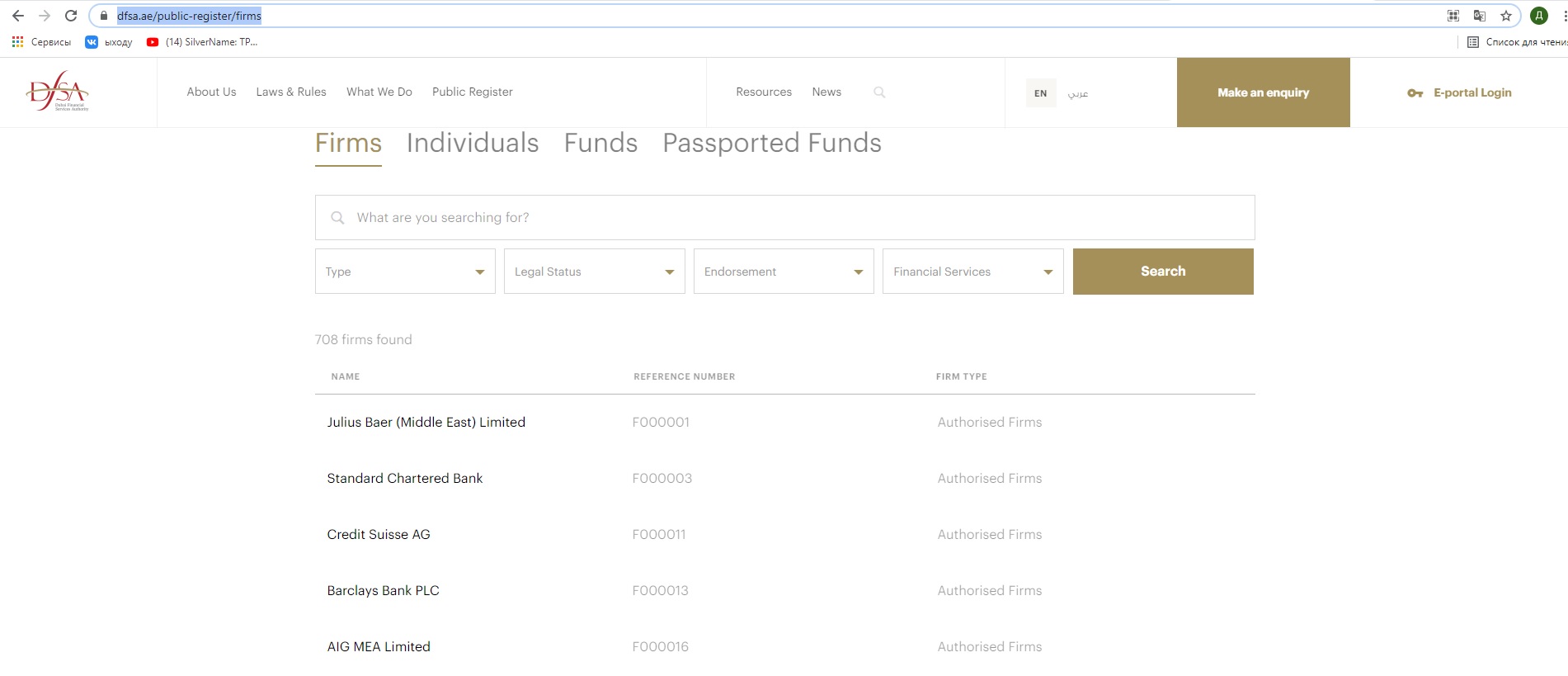Screen dimensions: 1568x676
Task: Open the VK bookmark icon
Action: 92,42
